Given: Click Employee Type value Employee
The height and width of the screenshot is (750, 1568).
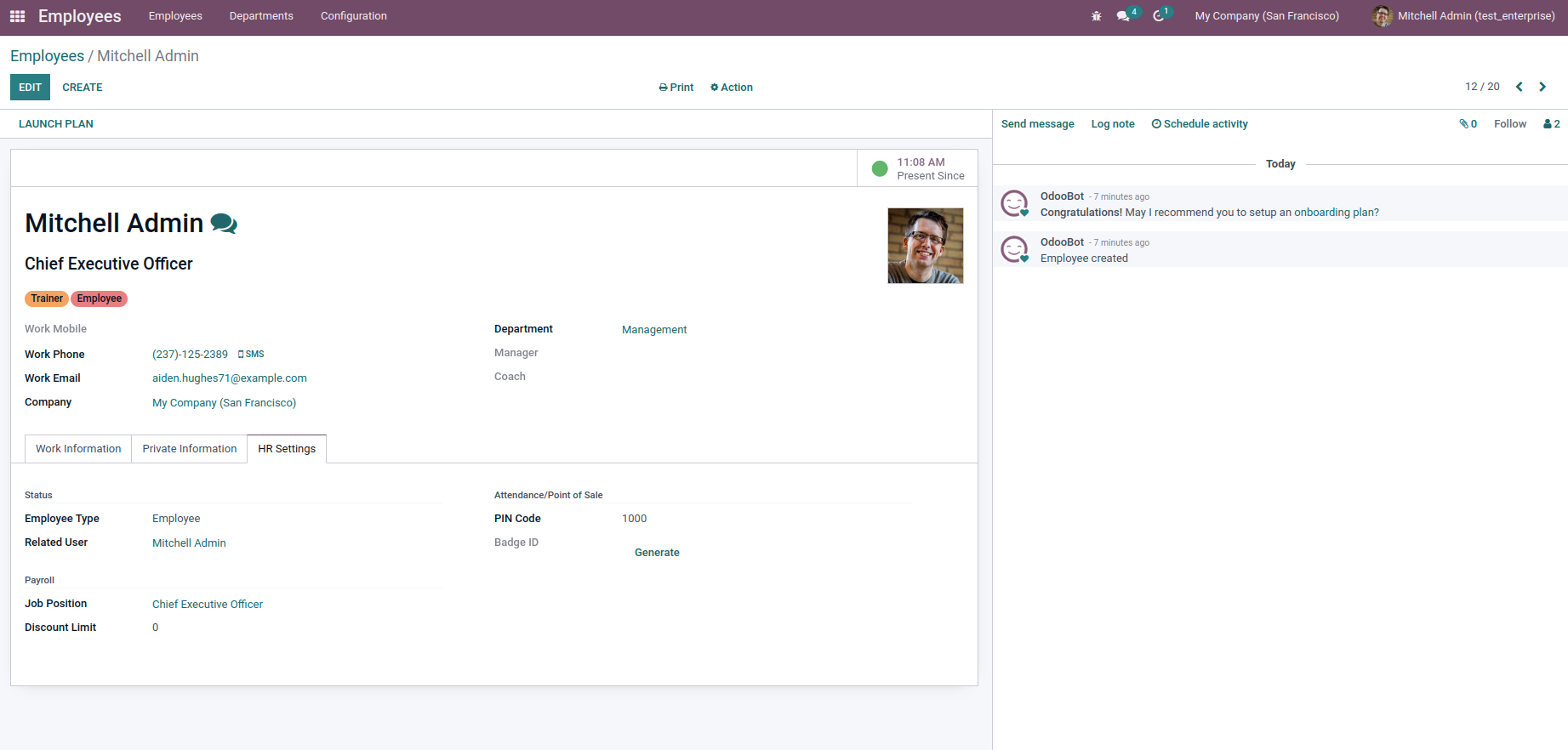Looking at the screenshot, I should [x=176, y=519].
